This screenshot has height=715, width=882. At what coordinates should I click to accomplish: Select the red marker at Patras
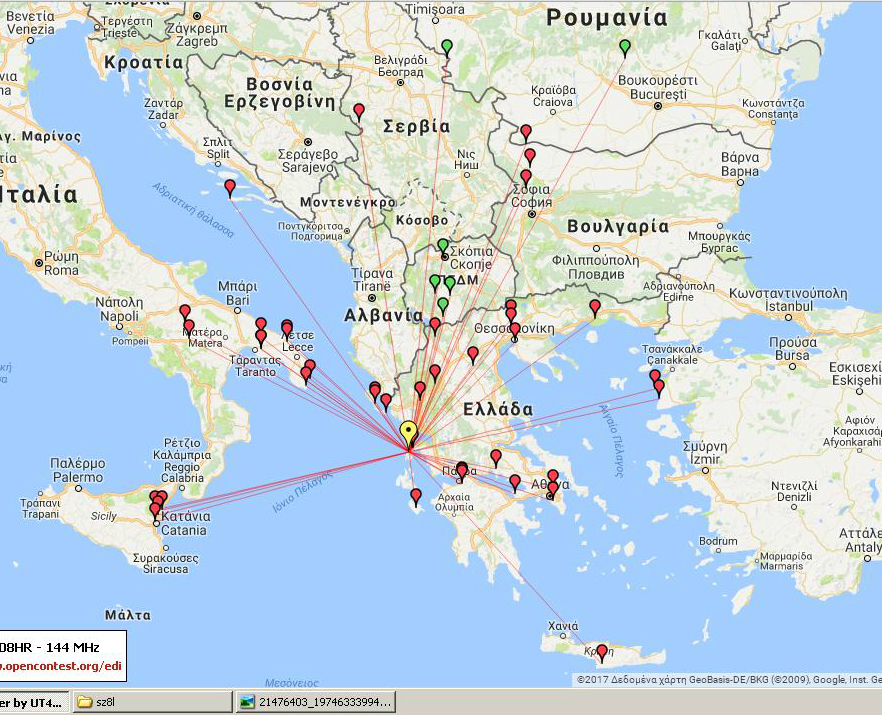[462, 471]
